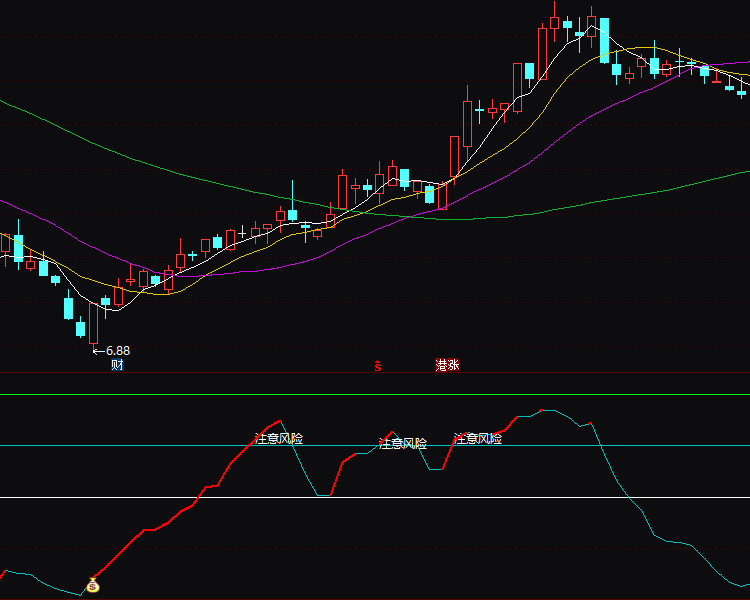Click the highest red candle at the peak
The width and height of the screenshot is (750, 600).
[555, 24]
